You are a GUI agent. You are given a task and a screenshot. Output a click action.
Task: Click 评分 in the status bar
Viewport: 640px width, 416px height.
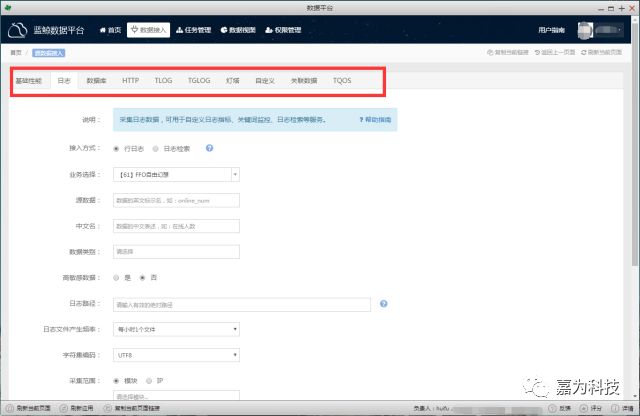(591, 408)
